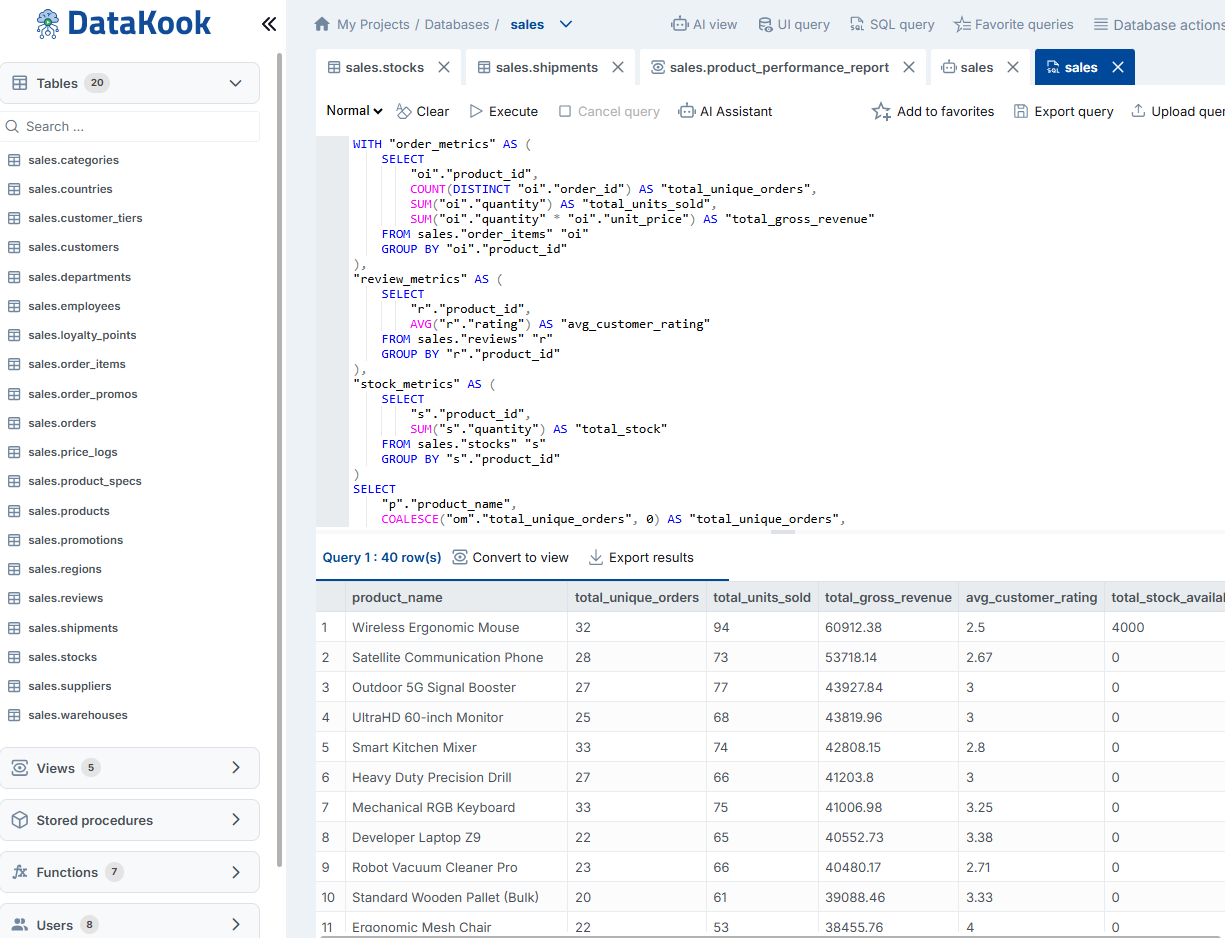
Task: Export the current query
Action: [1062, 111]
